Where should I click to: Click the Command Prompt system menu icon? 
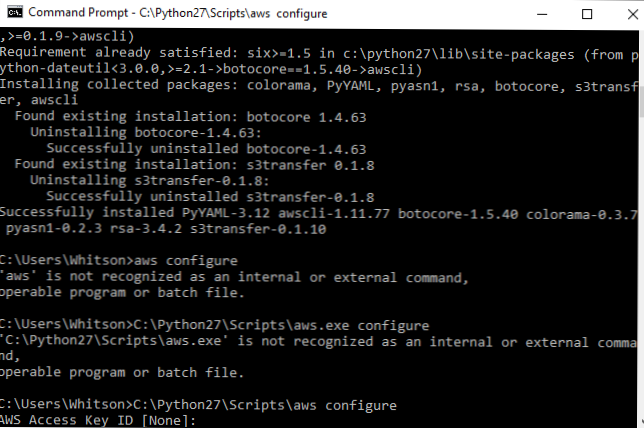[x=13, y=14]
